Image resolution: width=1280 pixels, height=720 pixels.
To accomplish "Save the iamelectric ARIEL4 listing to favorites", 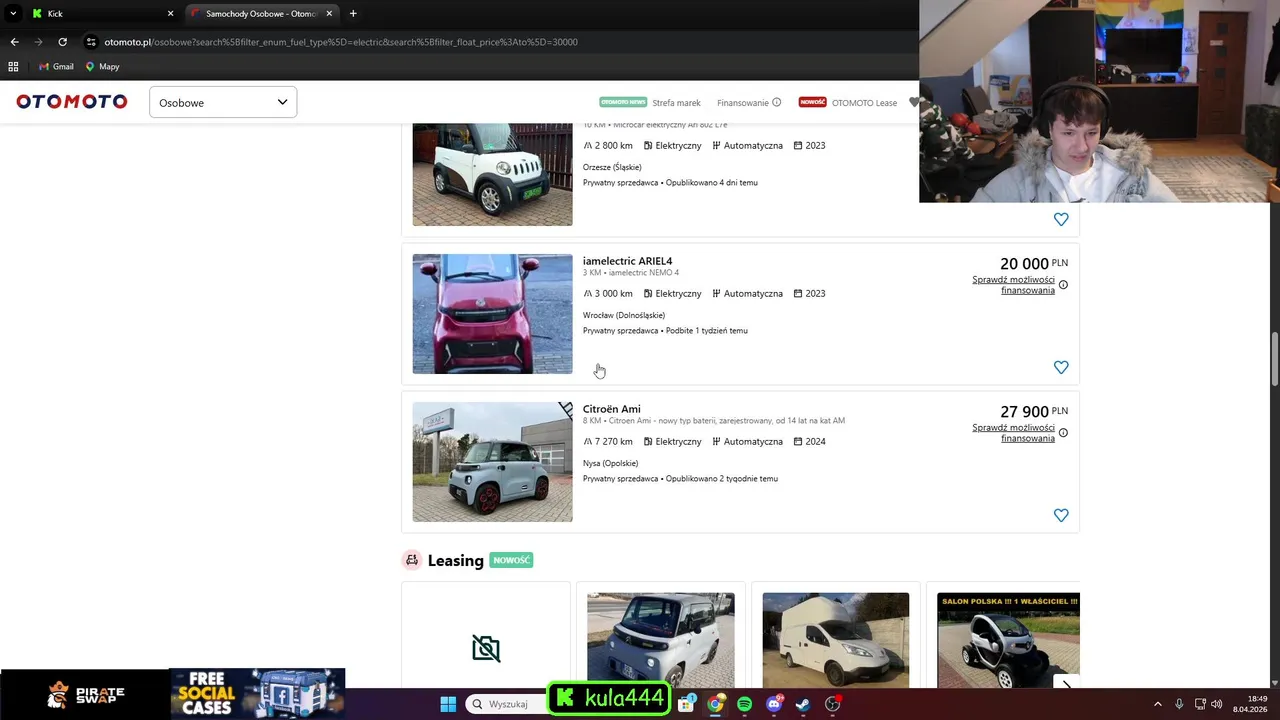I will [1061, 367].
